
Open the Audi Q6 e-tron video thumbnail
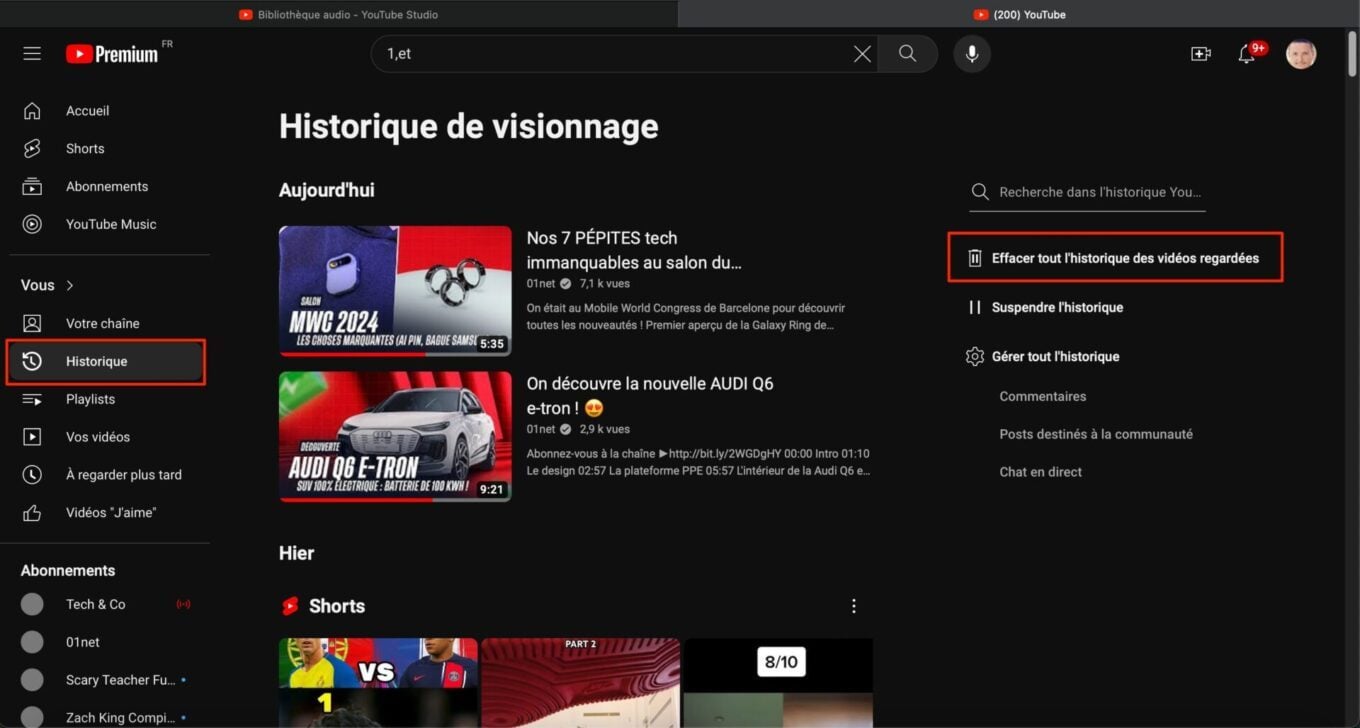[395, 437]
